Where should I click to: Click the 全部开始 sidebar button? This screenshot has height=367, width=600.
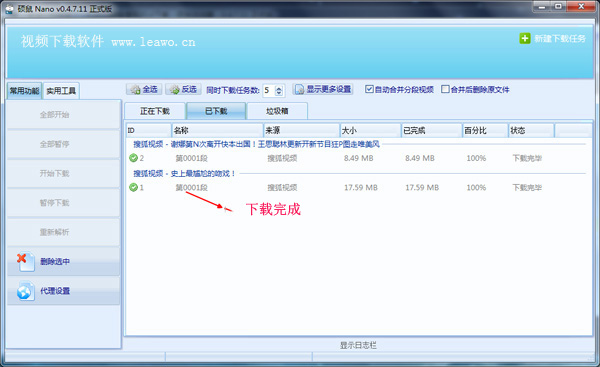(x=64, y=114)
